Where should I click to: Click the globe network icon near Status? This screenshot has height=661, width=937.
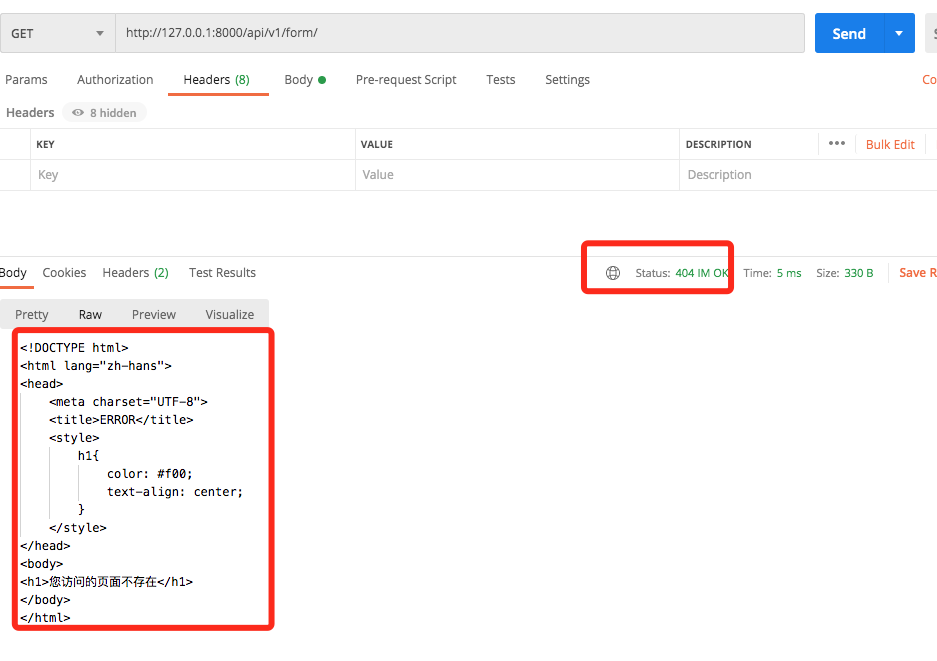[x=613, y=273]
